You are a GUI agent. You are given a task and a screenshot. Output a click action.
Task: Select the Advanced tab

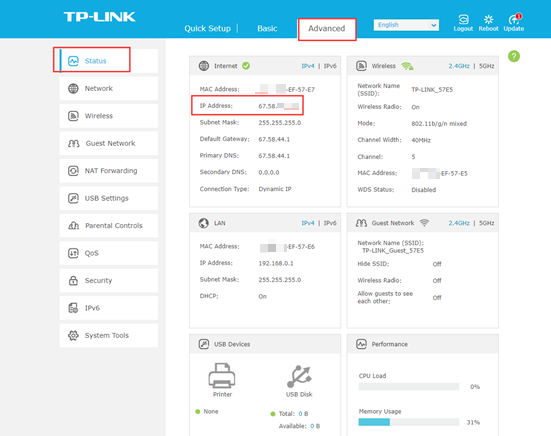click(x=327, y=28)
